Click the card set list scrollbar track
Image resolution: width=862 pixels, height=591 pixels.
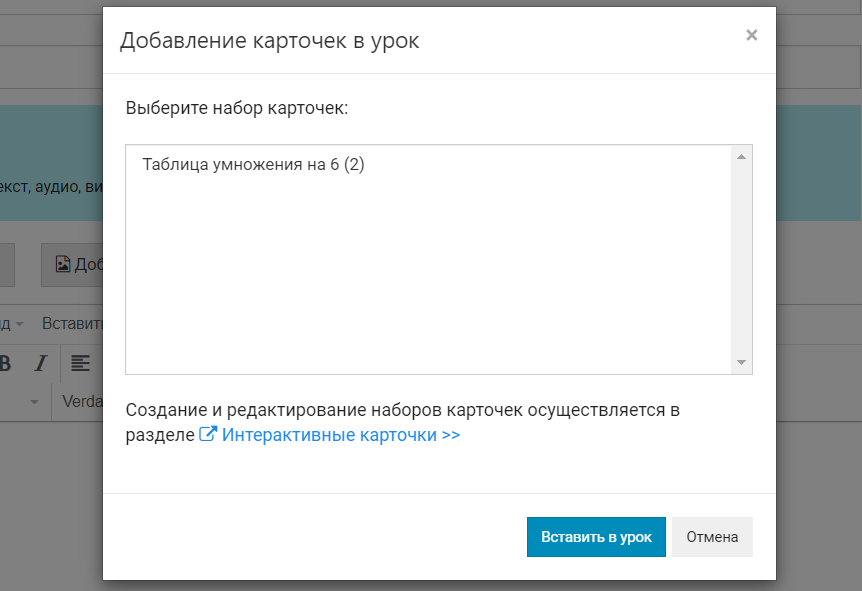[741, 260]
